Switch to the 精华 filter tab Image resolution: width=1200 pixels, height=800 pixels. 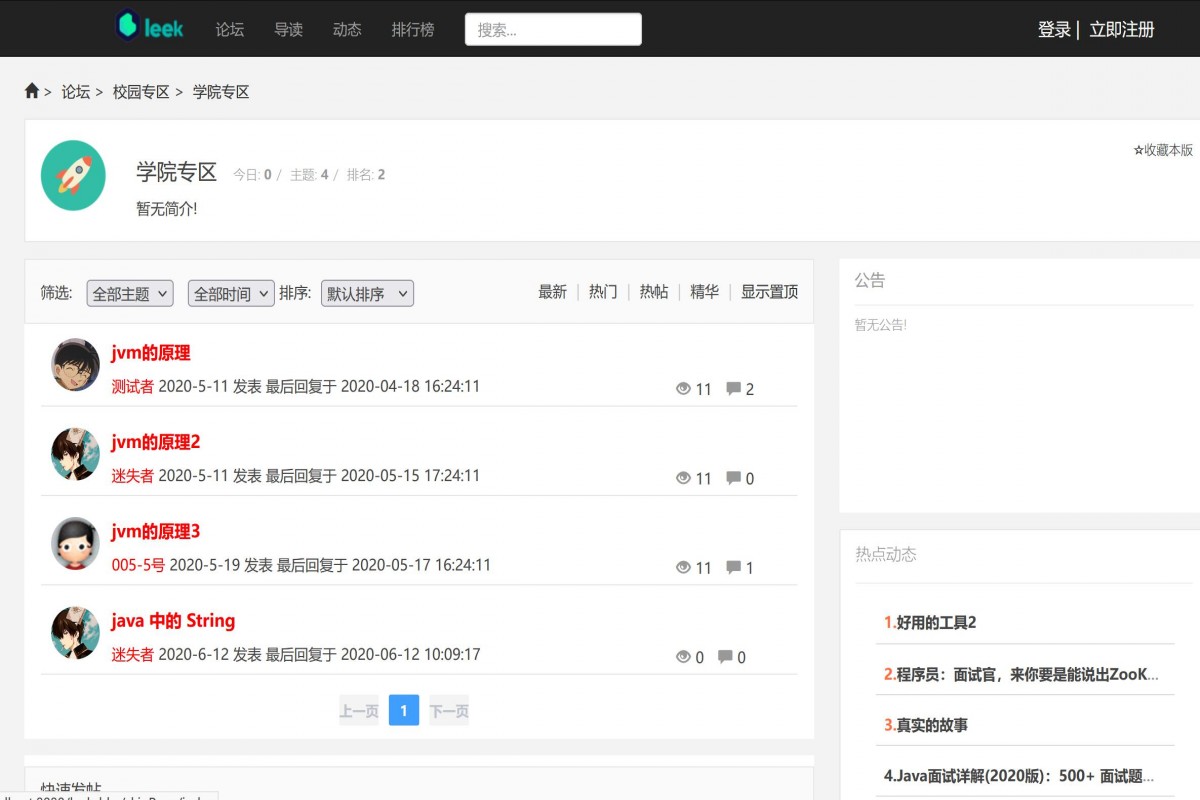tap(704, 291)
